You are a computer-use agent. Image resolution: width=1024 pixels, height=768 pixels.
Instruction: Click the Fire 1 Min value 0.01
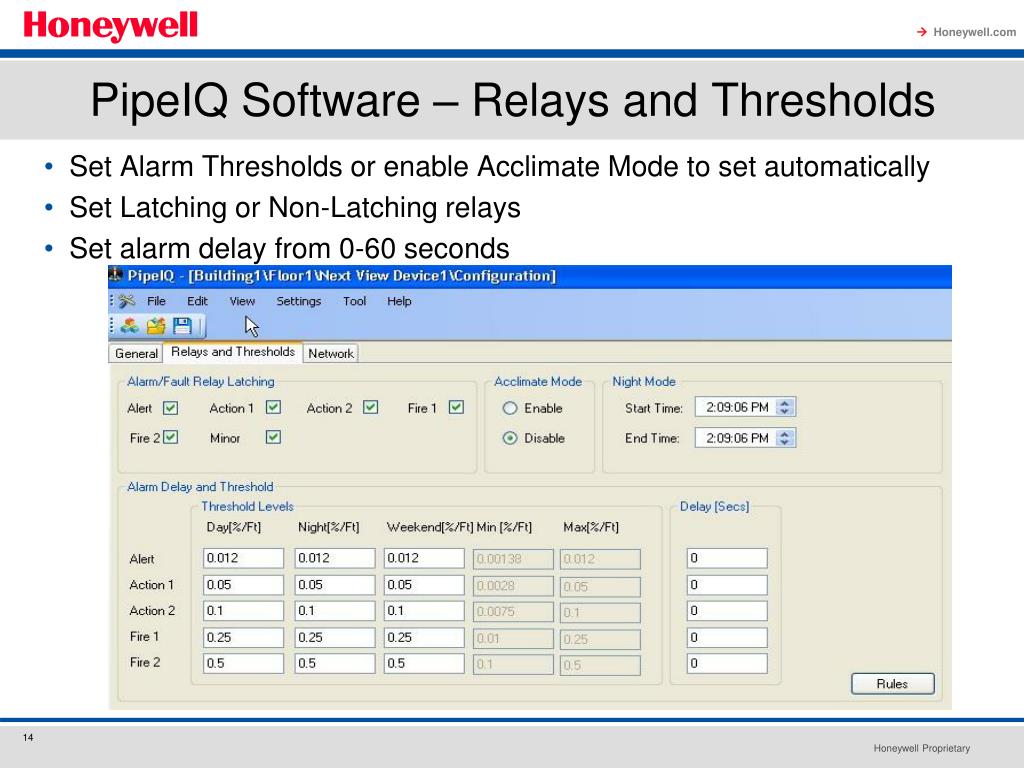pyautogui.click(x=513, y=639)
